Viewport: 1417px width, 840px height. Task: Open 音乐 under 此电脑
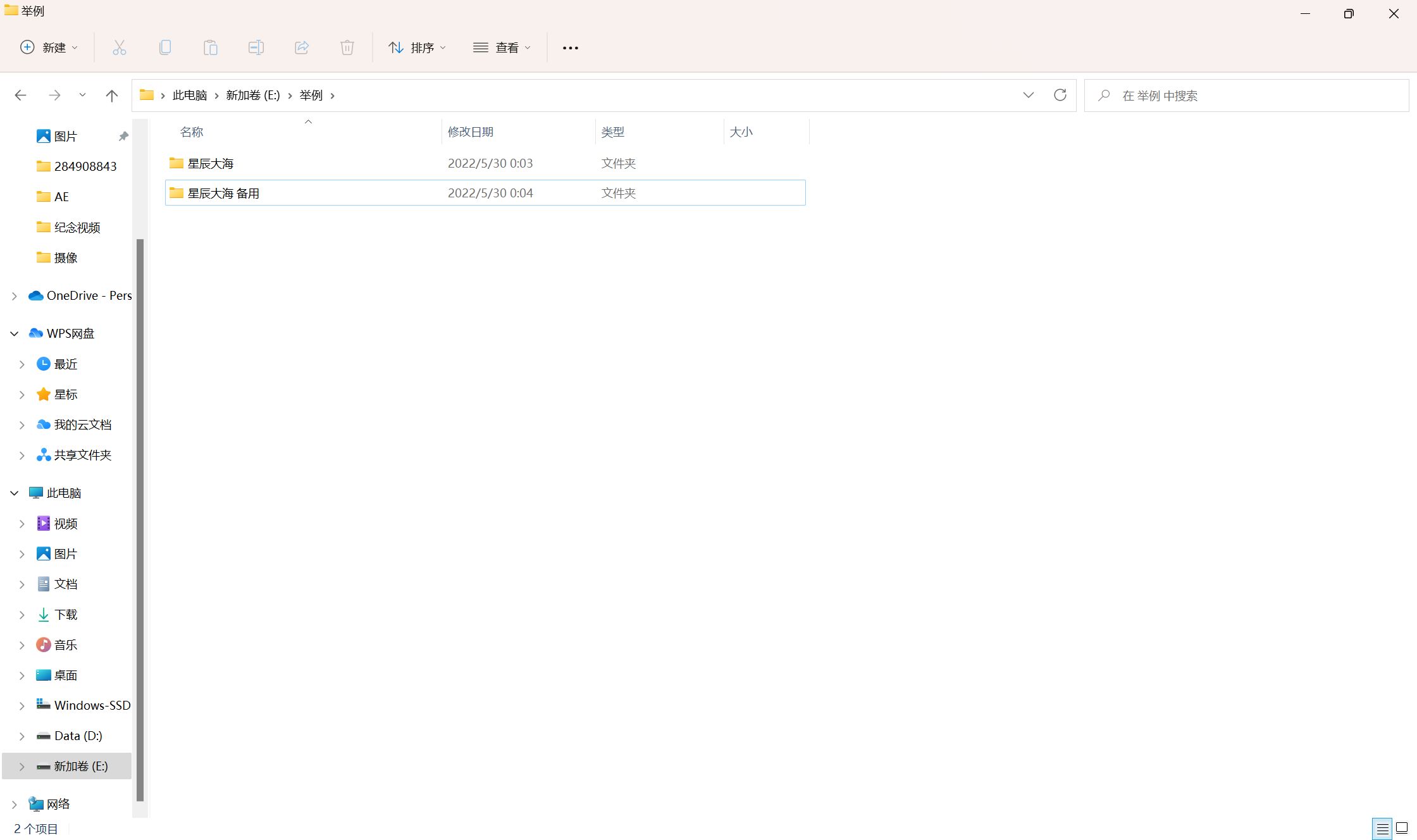57,645
